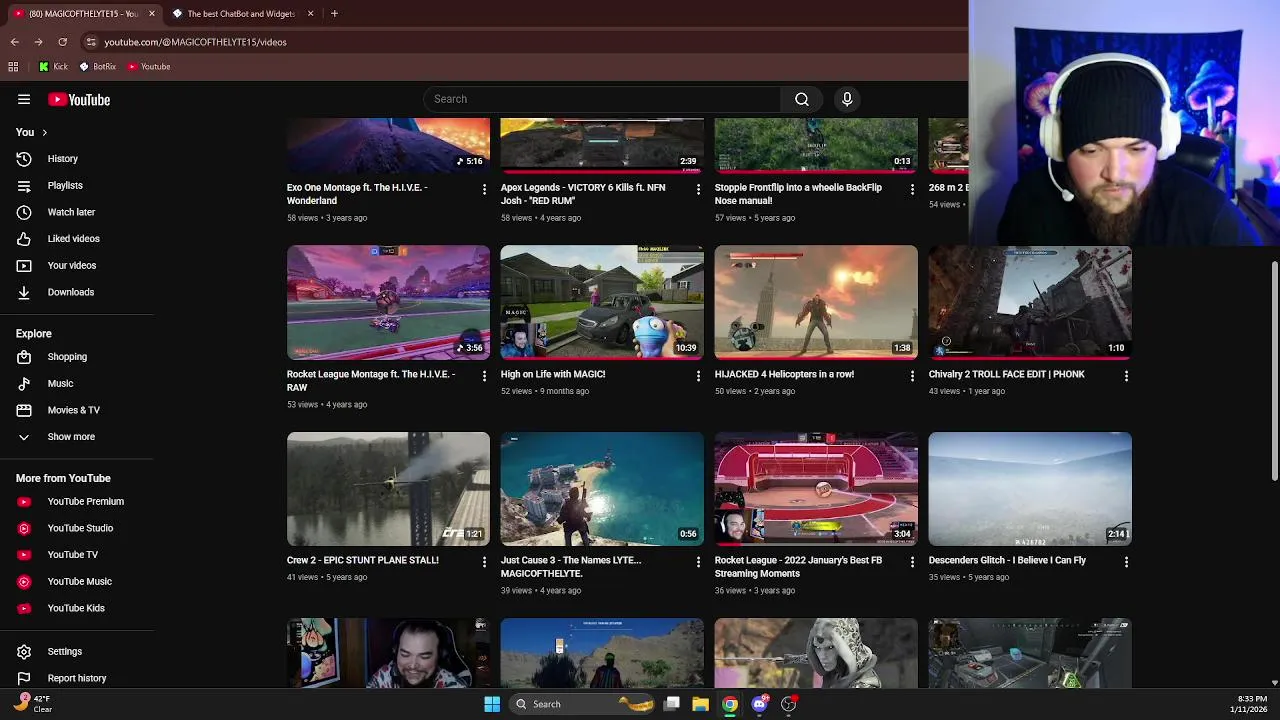Open Rocket League H.I.V.E. RAW thumbnail
The width and height of the screenshot is (1280, 720).
pyautogui.click(x=388, y=302)
